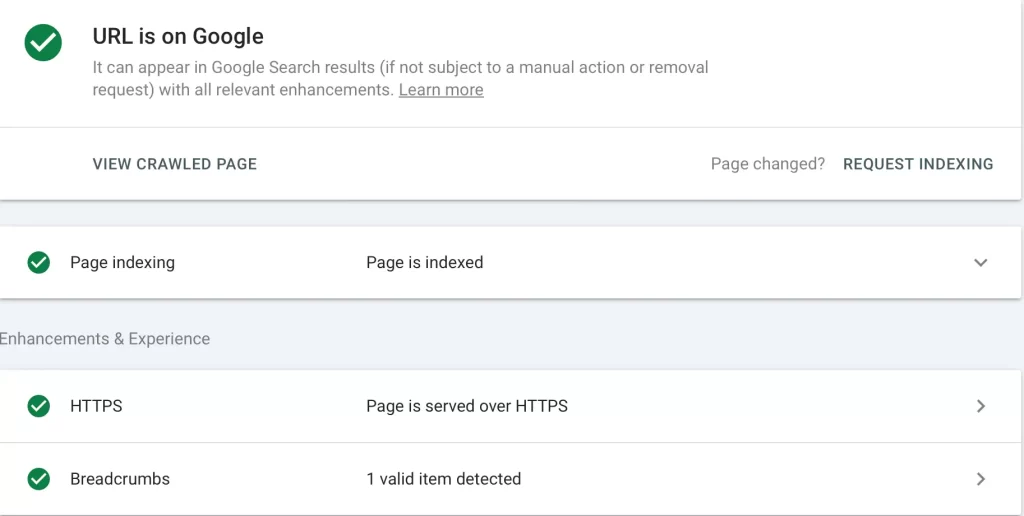Click the green check icon next to HTTPS

point(39,406)
